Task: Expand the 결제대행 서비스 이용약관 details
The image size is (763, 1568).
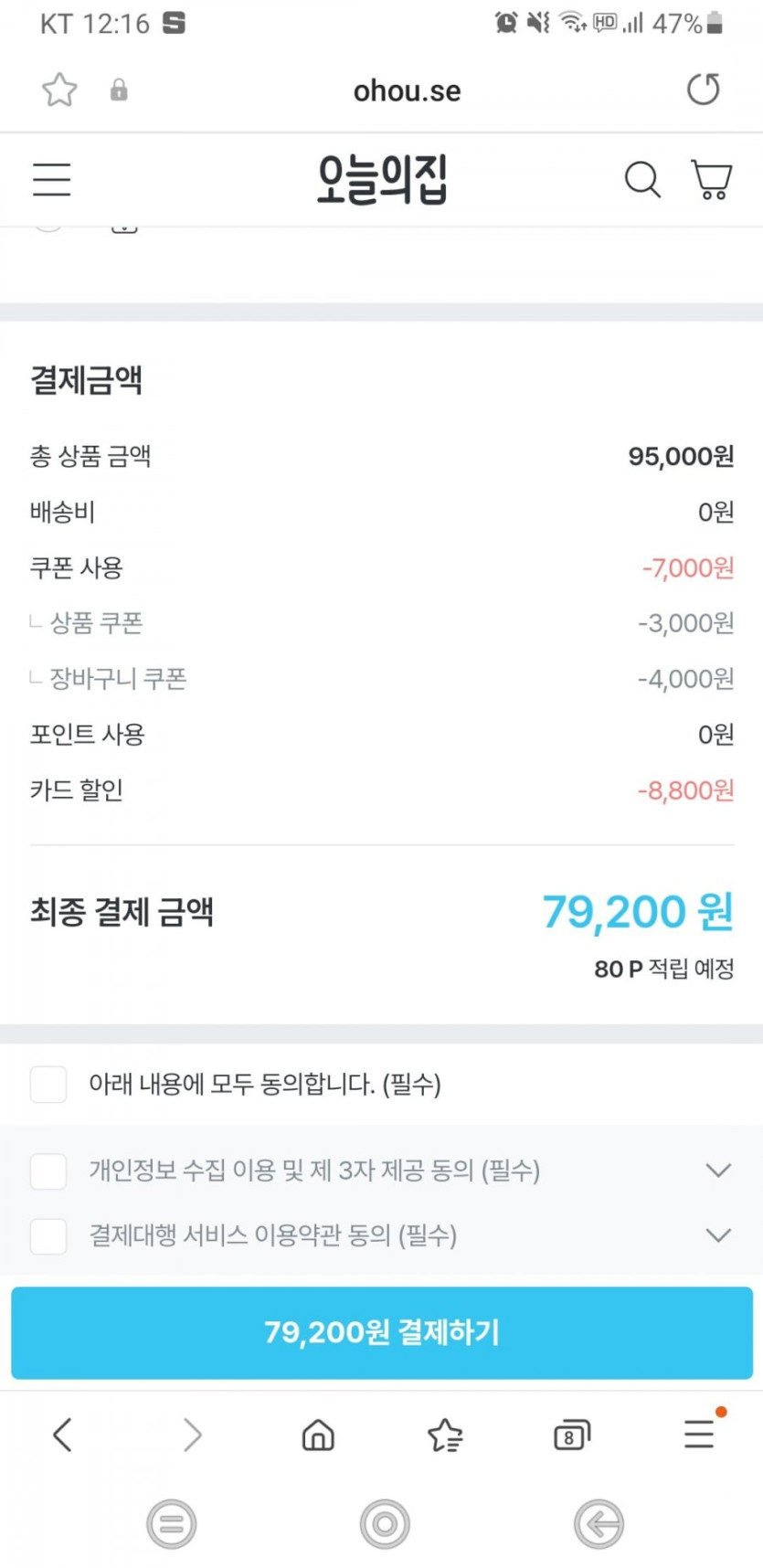Action: tap(719, 1235)
